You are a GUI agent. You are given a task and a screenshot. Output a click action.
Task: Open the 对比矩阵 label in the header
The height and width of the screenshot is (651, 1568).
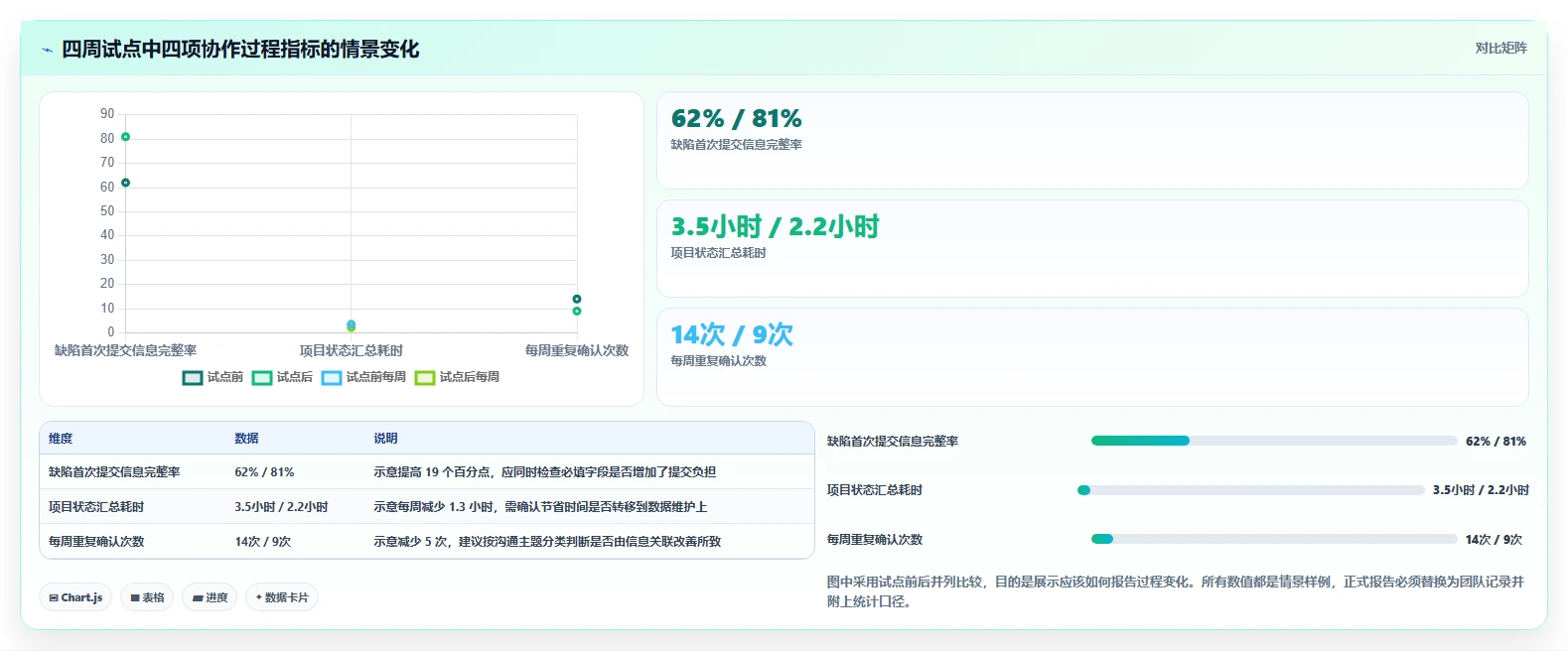tap(1500, 48)
